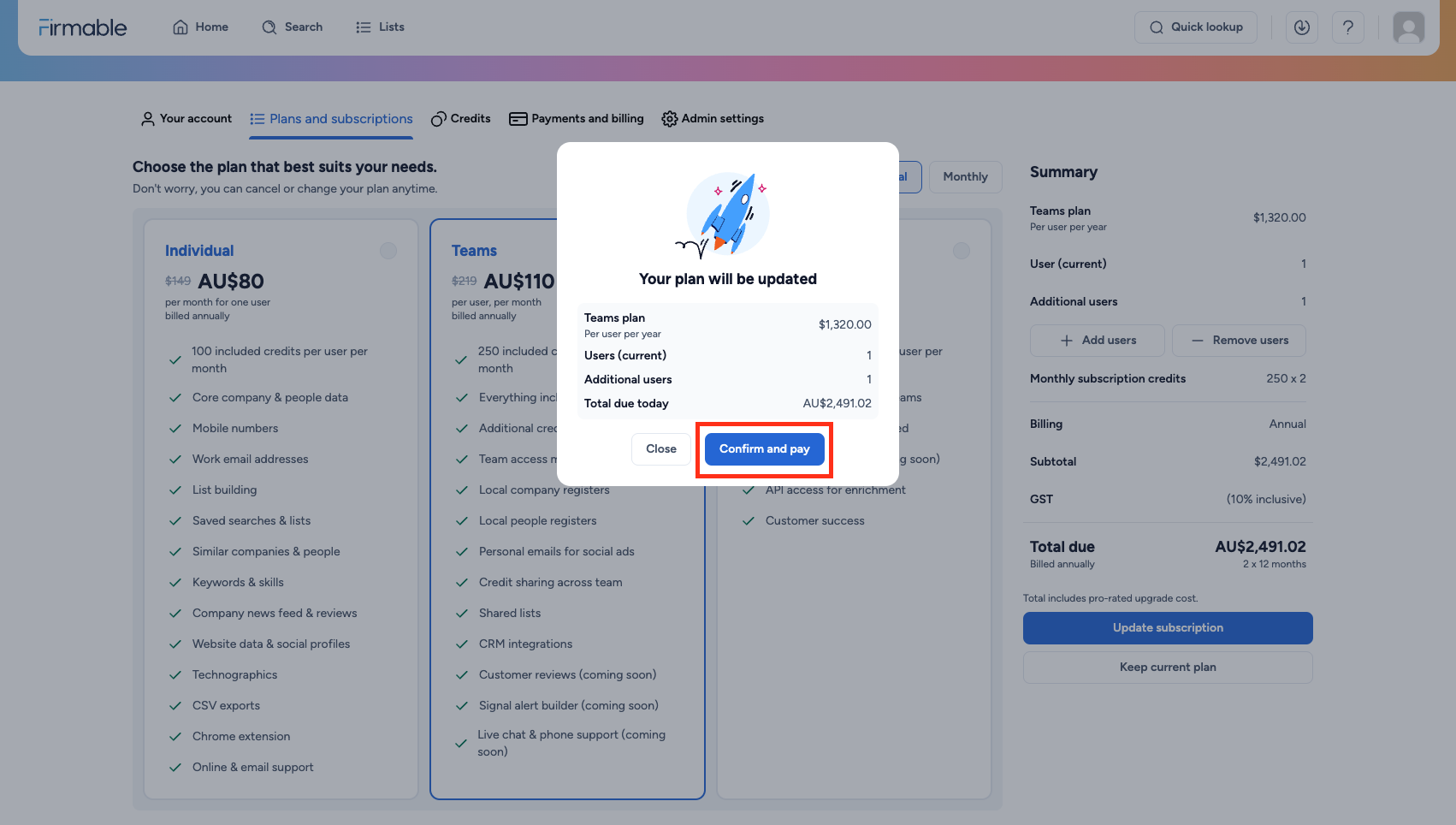Select the Individual plan radio button

coord(388,251)
